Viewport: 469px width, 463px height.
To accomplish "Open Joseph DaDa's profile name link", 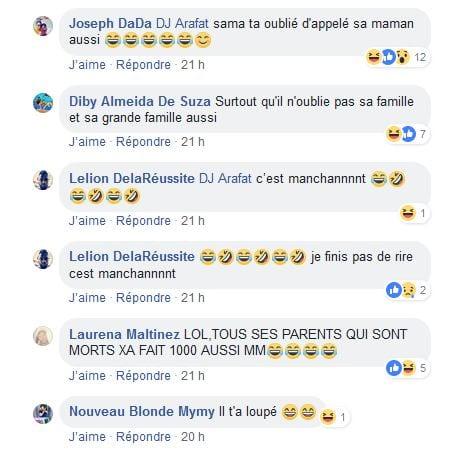I will click(x=110, y=24).
